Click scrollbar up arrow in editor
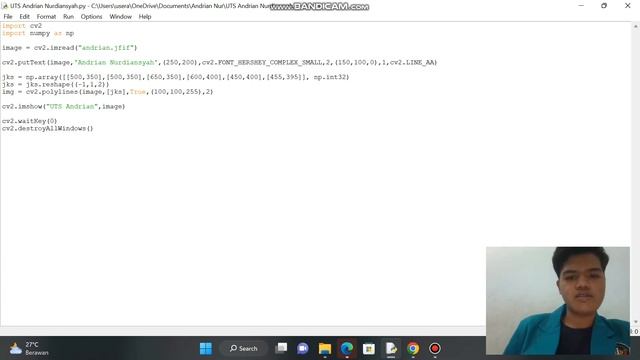 pos(636,26)
